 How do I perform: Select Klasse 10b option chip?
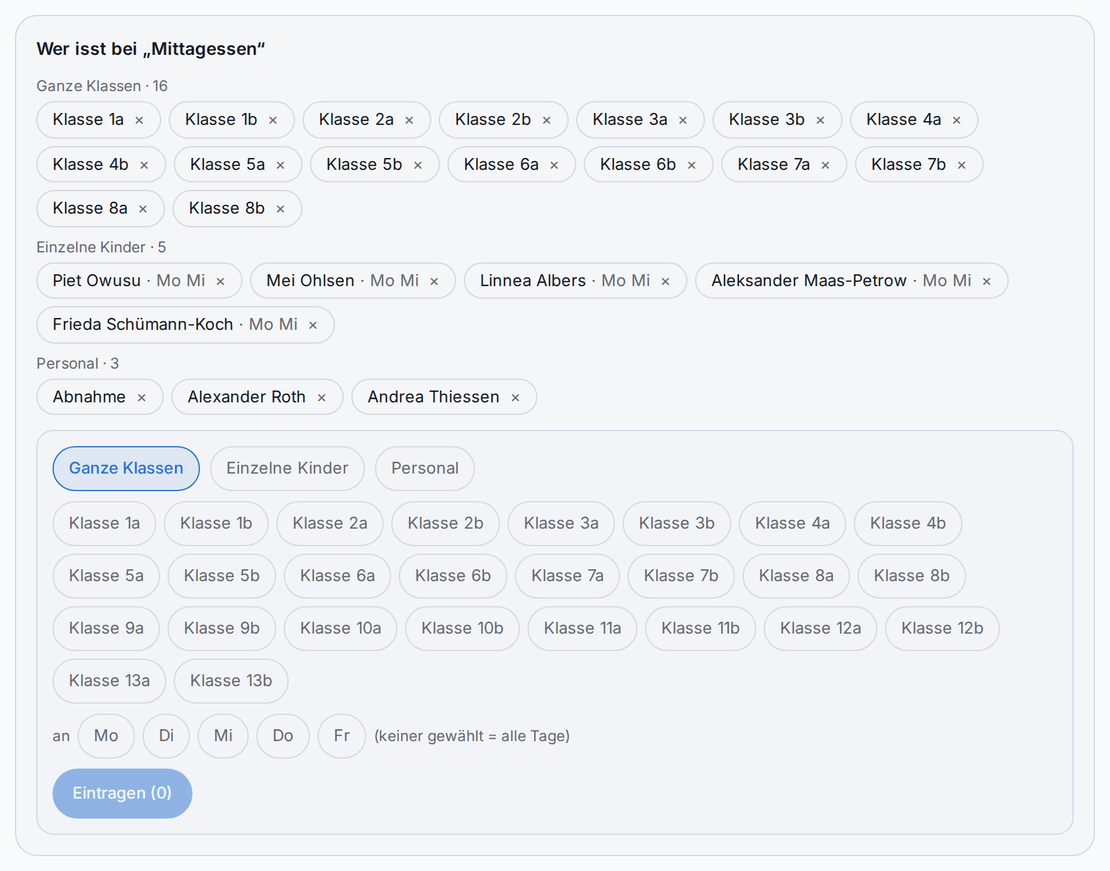click(x=462, y=628)
